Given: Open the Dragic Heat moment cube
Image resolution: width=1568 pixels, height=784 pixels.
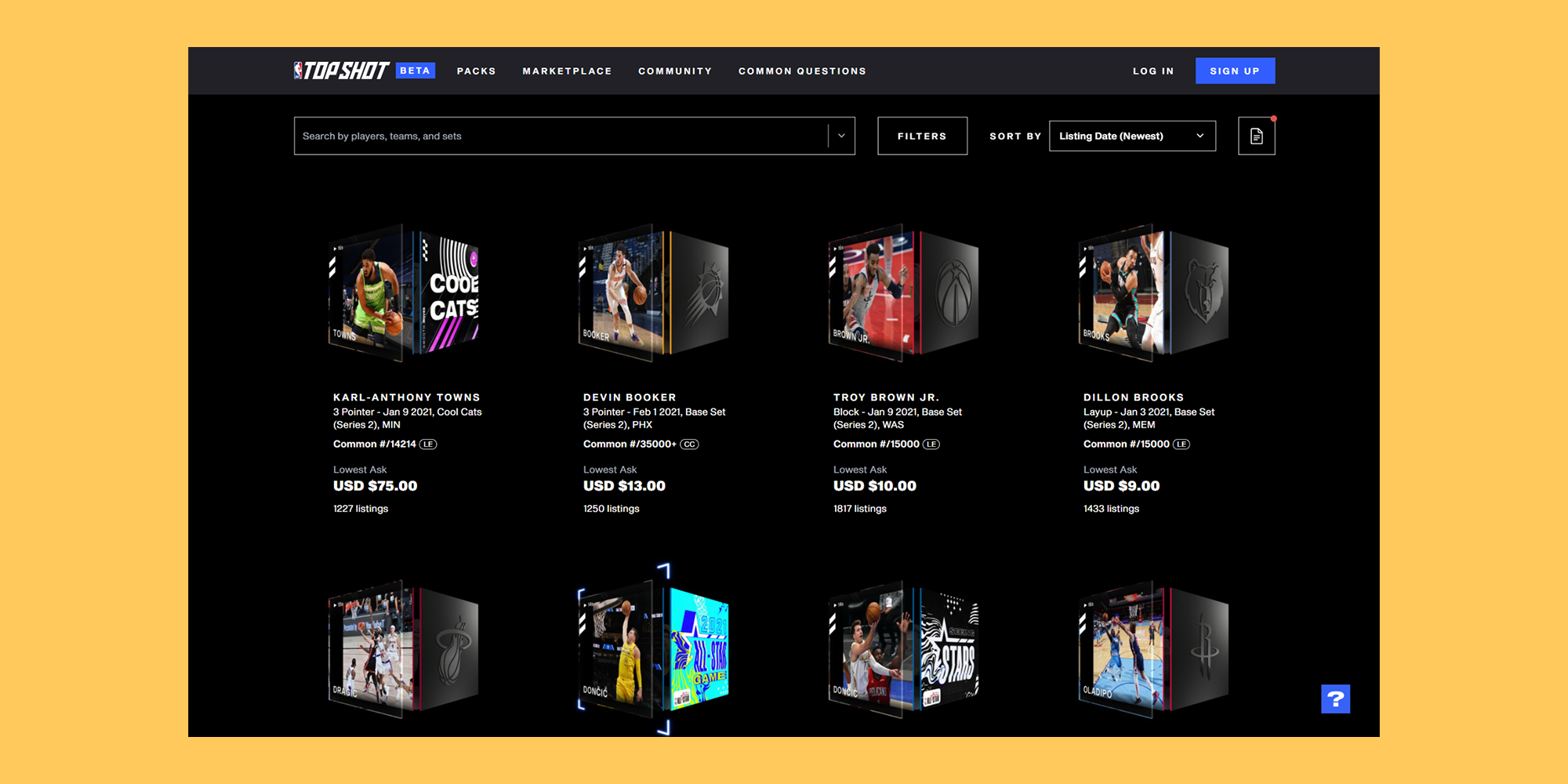Looking at the screenshot, I should pos(404,649).
